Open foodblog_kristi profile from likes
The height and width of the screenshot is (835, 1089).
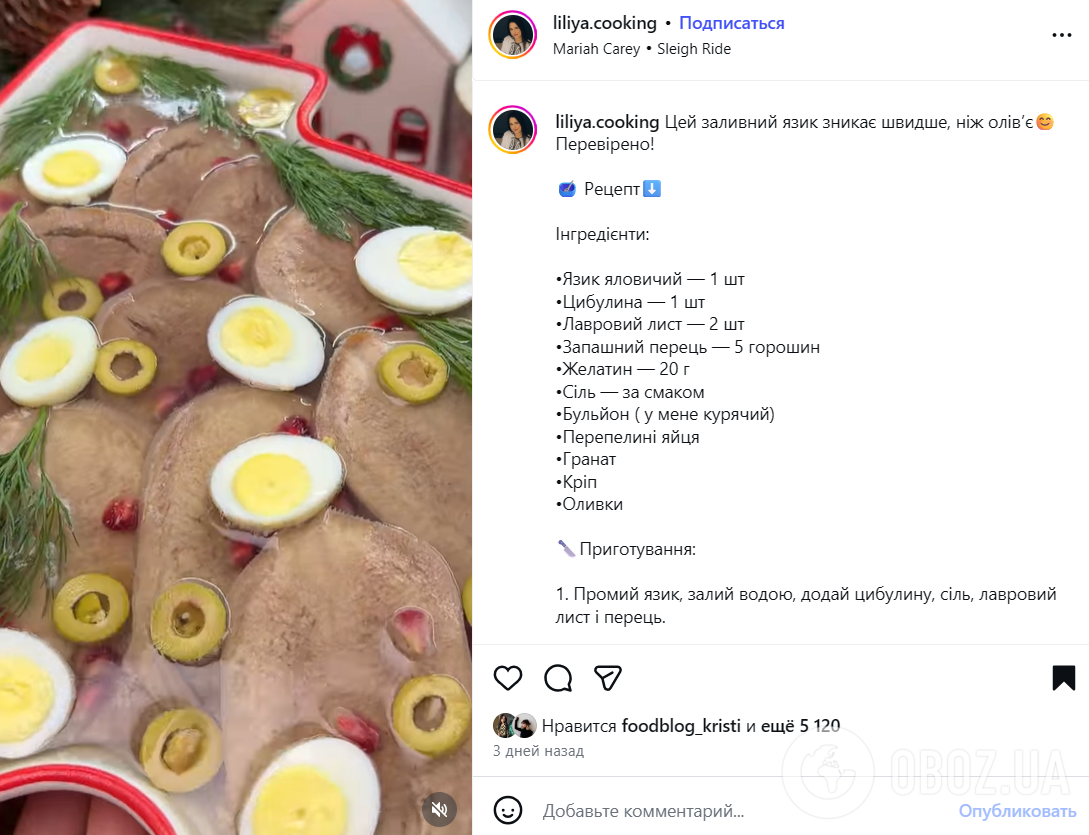coord(681,726)
